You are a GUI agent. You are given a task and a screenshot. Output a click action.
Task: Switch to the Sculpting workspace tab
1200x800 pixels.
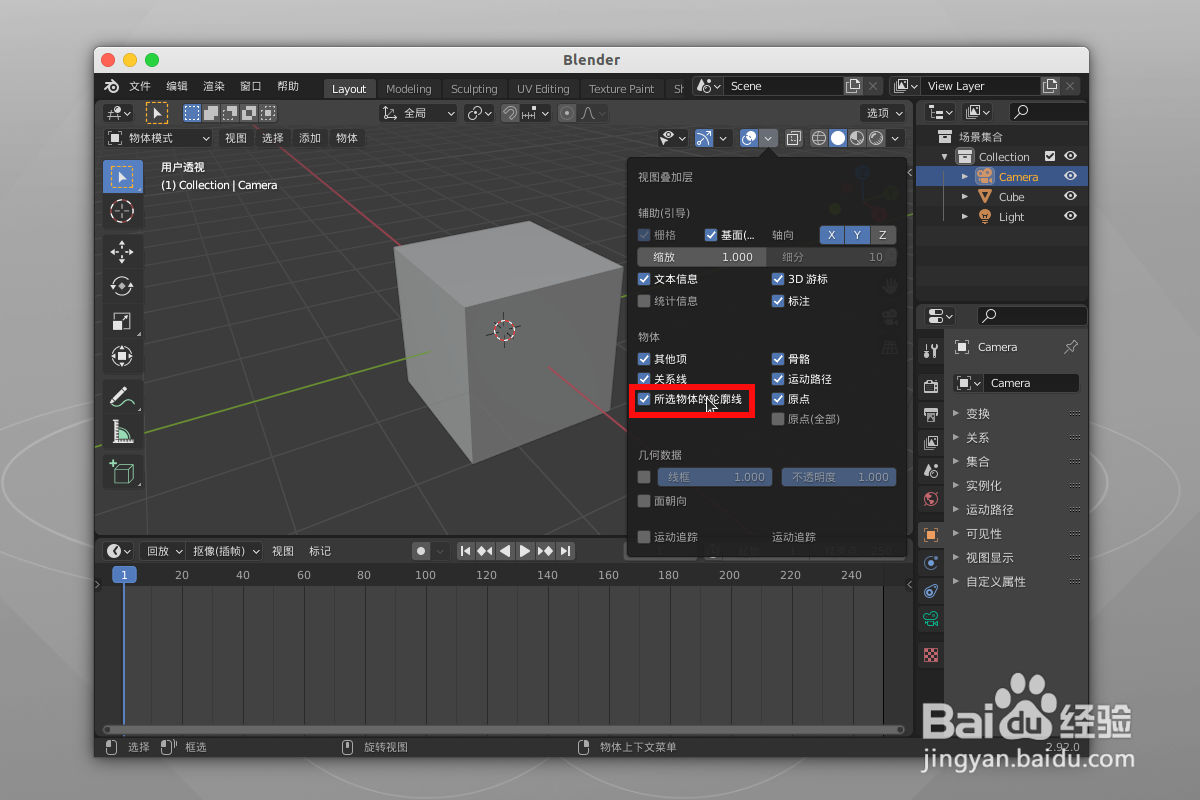(x=474, y=89)
